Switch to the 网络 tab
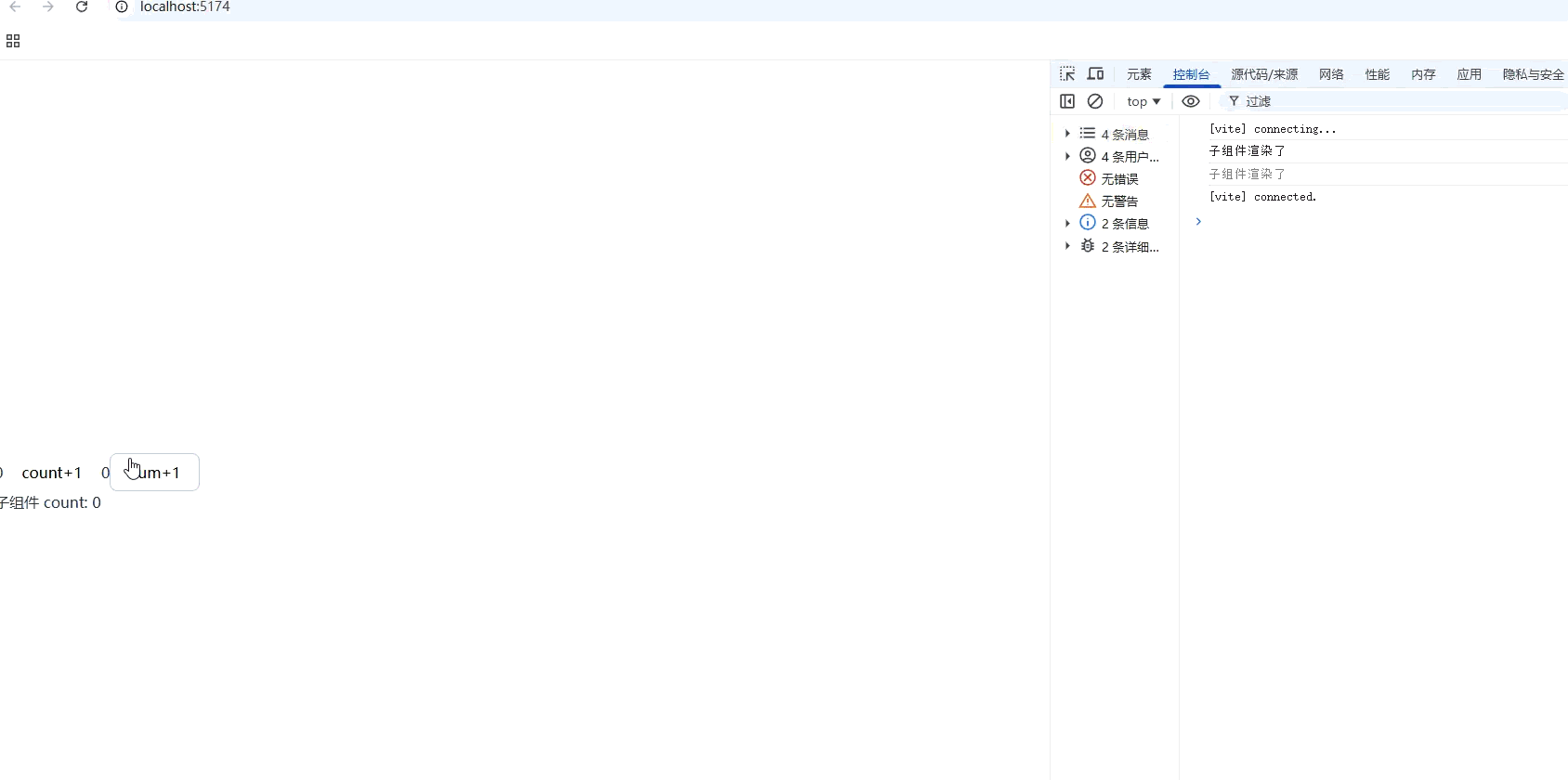Image resolution: width=1568 pixels, height=780 pixels. pyautogui.click(x=1331, y=74)
